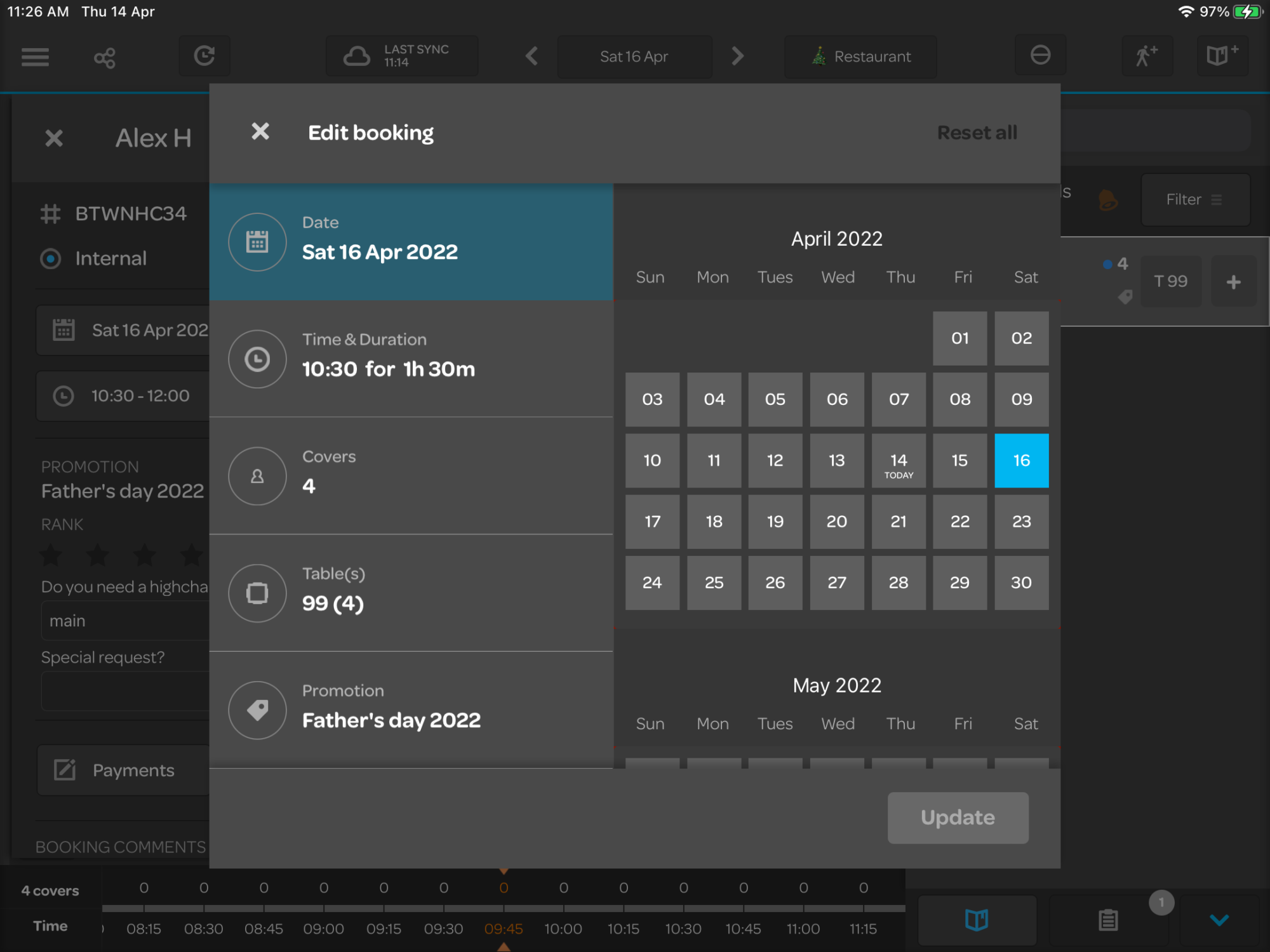Pick April 22 in calendar

(x=959, y=522)
